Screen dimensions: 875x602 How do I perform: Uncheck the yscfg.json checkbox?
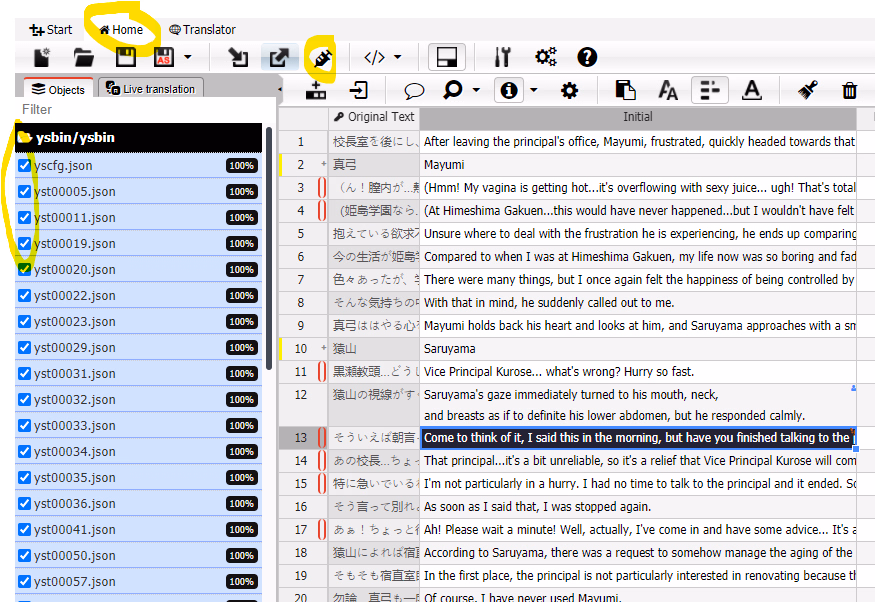(25, 166)
